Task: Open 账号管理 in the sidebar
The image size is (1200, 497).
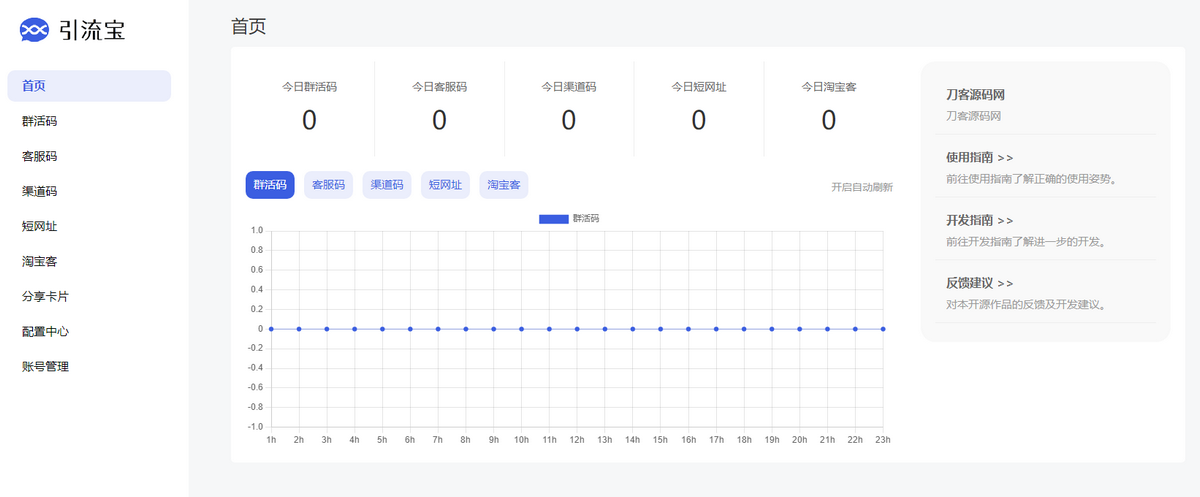Action: coord(45,366)
